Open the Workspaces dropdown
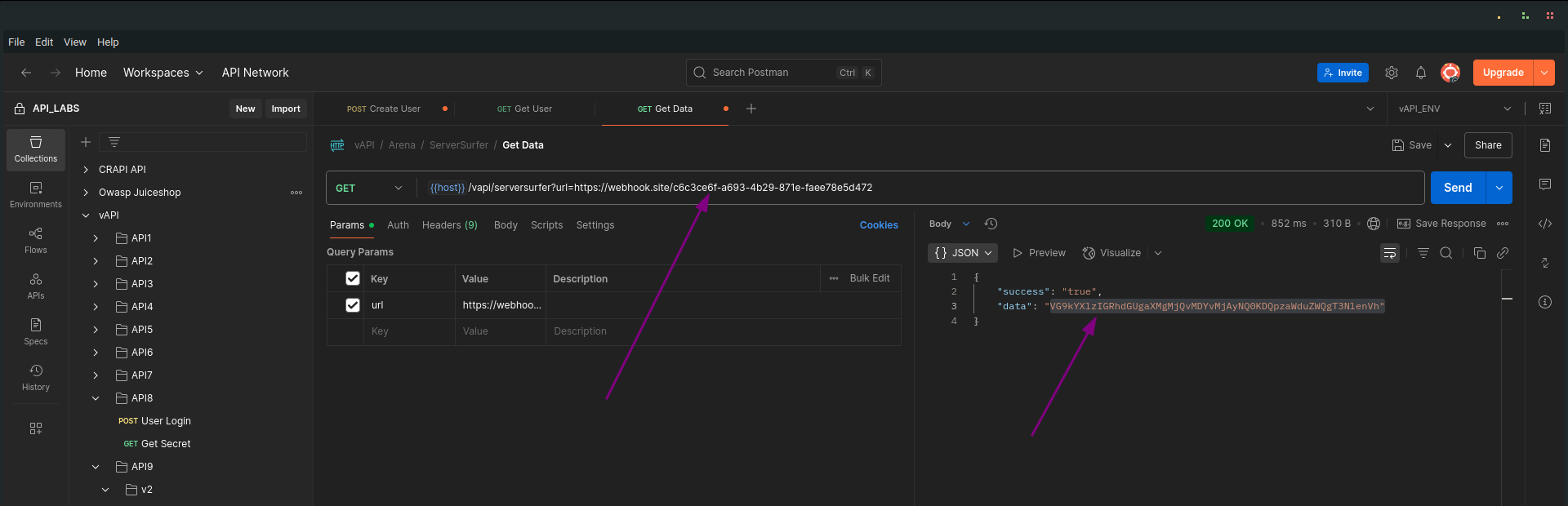Viewport: 1568px width, 506px height. point(163,73)
